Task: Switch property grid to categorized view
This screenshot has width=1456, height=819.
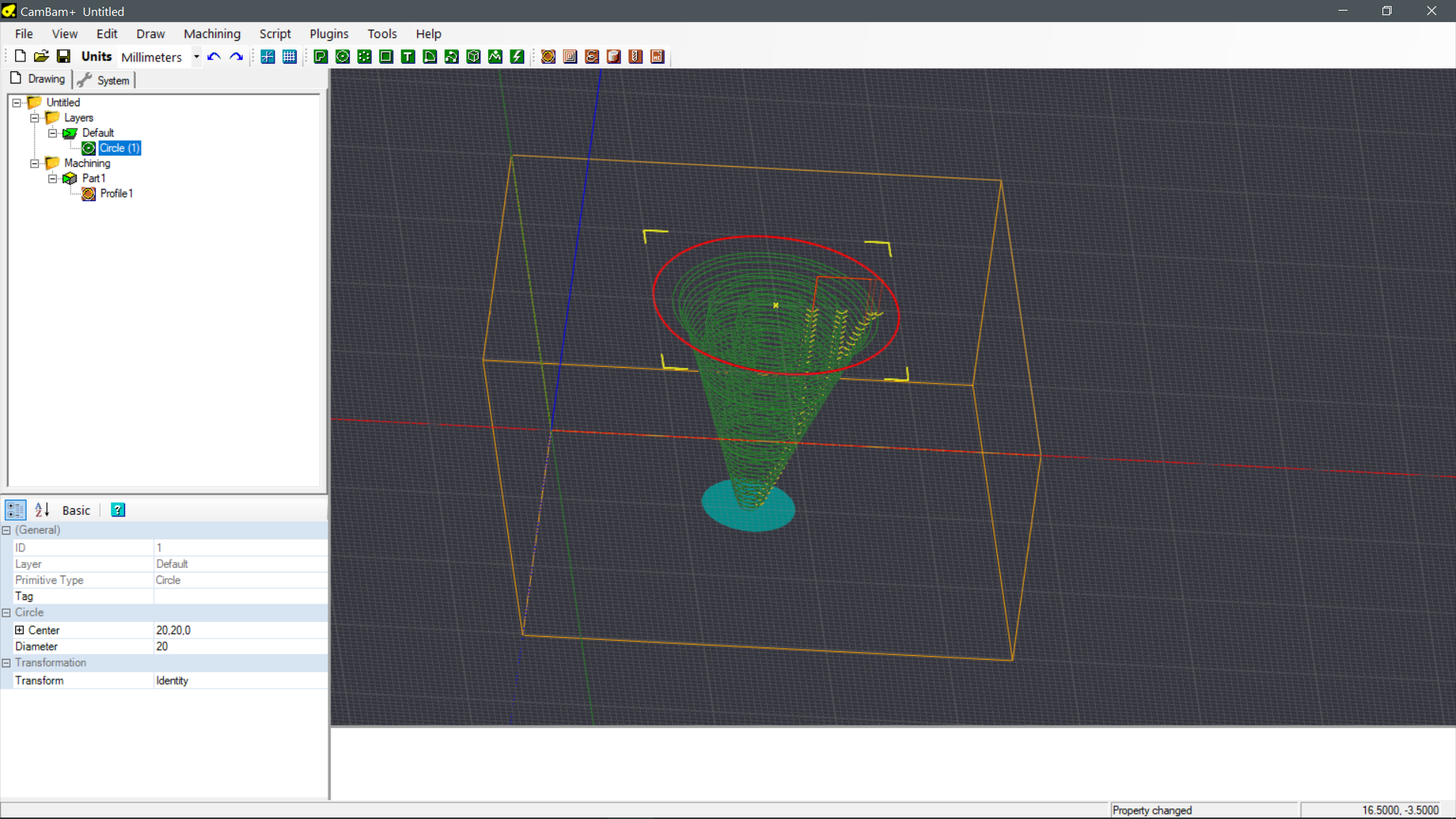Action: coord(16,510)
